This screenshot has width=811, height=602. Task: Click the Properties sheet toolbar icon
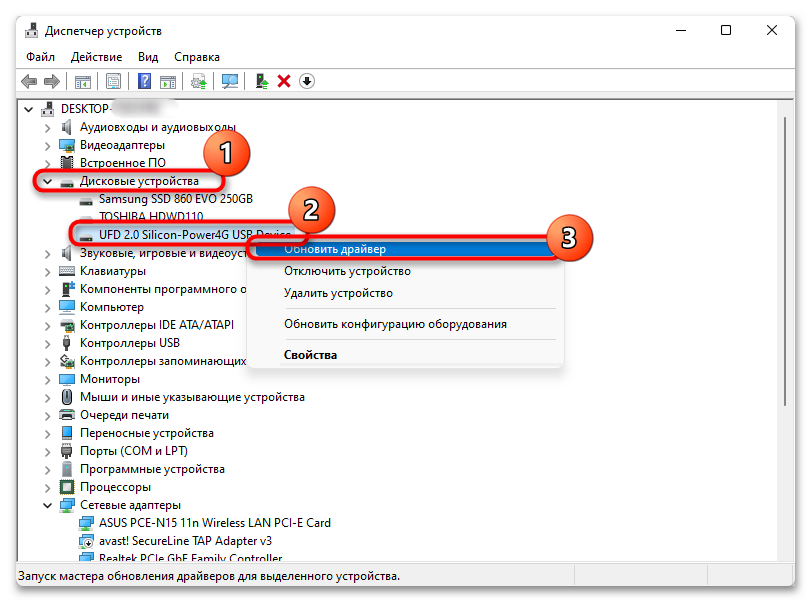(x=114, y=81)
